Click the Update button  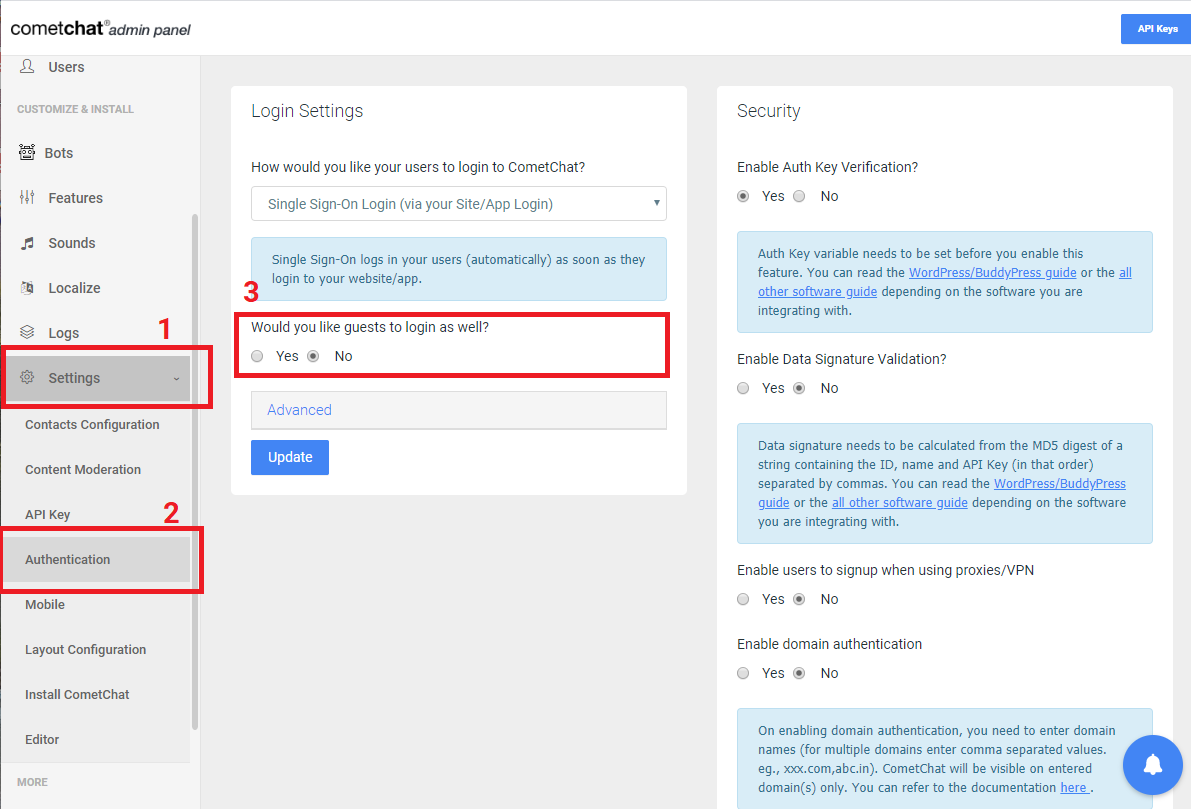coord(290,457)
